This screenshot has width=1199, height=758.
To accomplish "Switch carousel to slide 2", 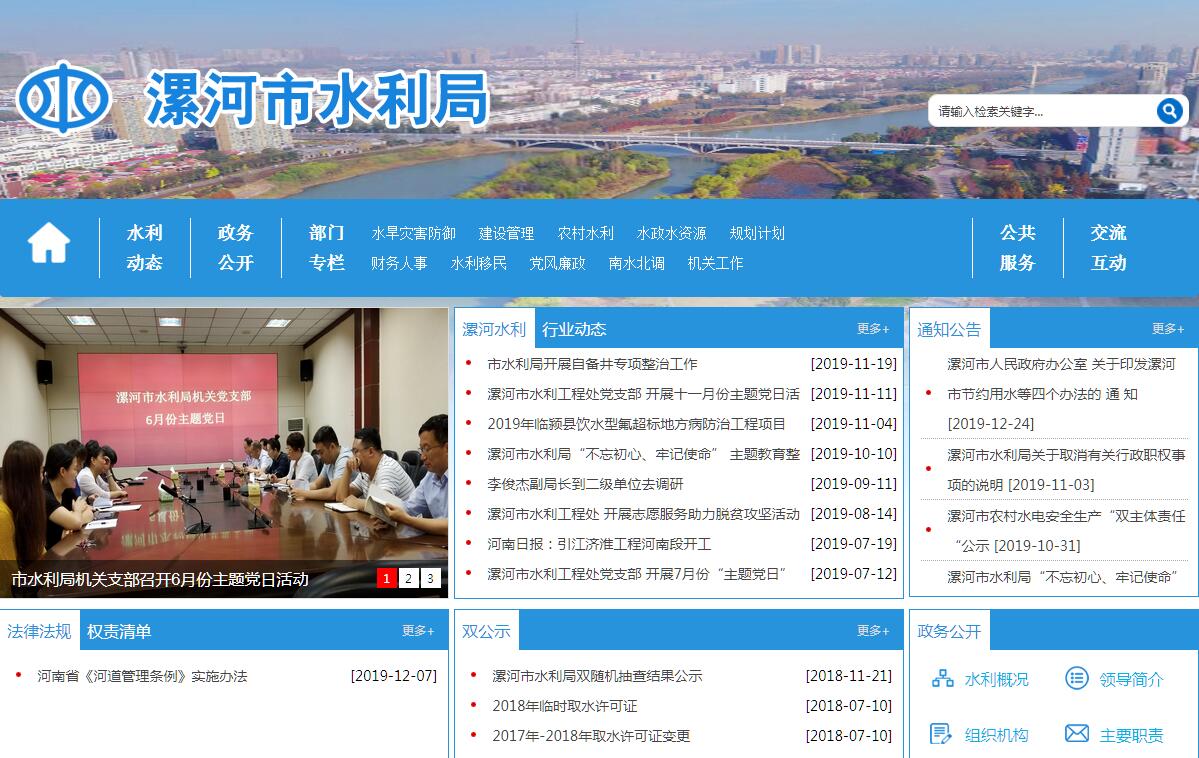I will click(408, 578).
